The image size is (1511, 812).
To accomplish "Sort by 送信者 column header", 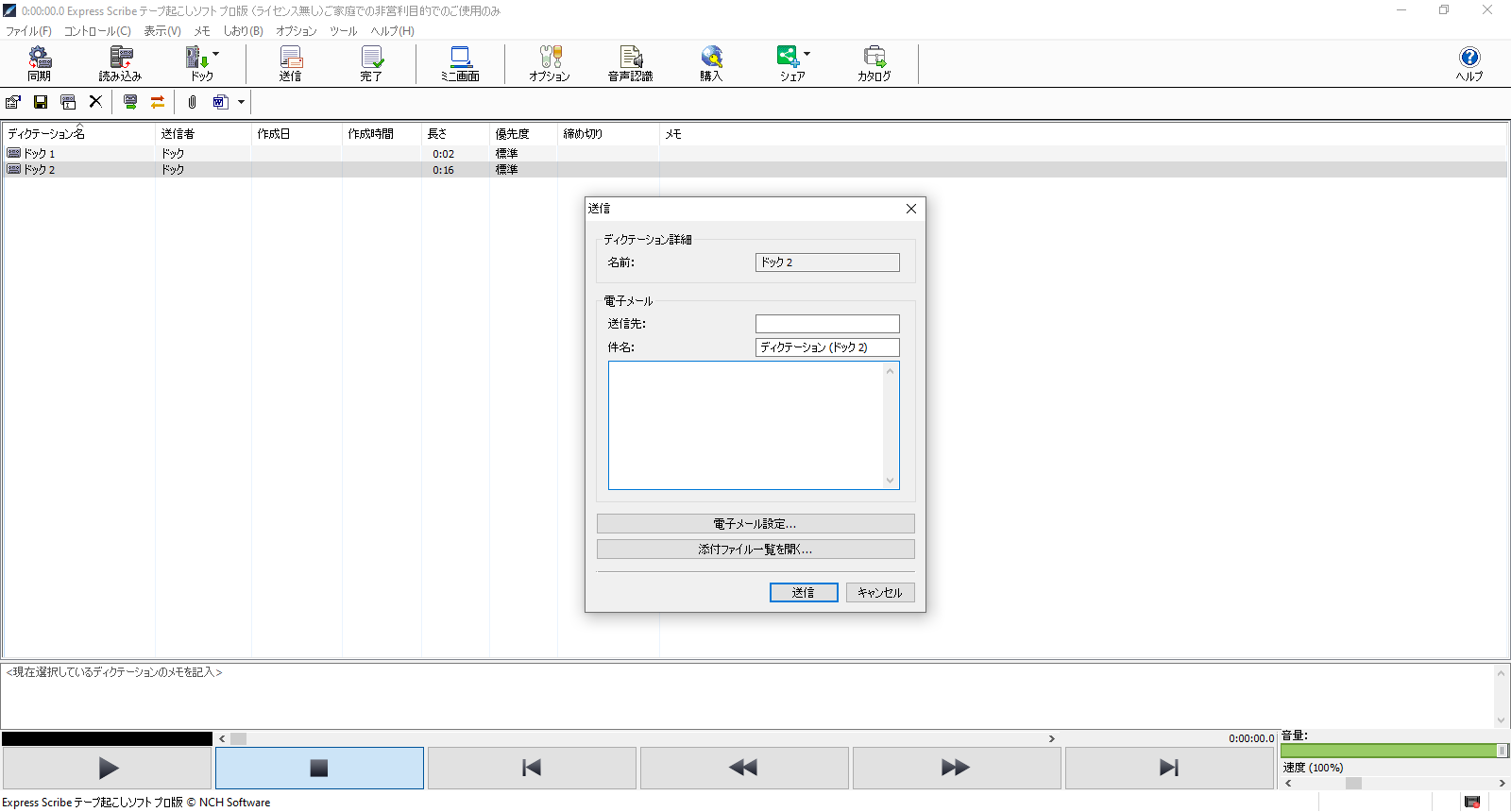I will (x=204, y=134).
